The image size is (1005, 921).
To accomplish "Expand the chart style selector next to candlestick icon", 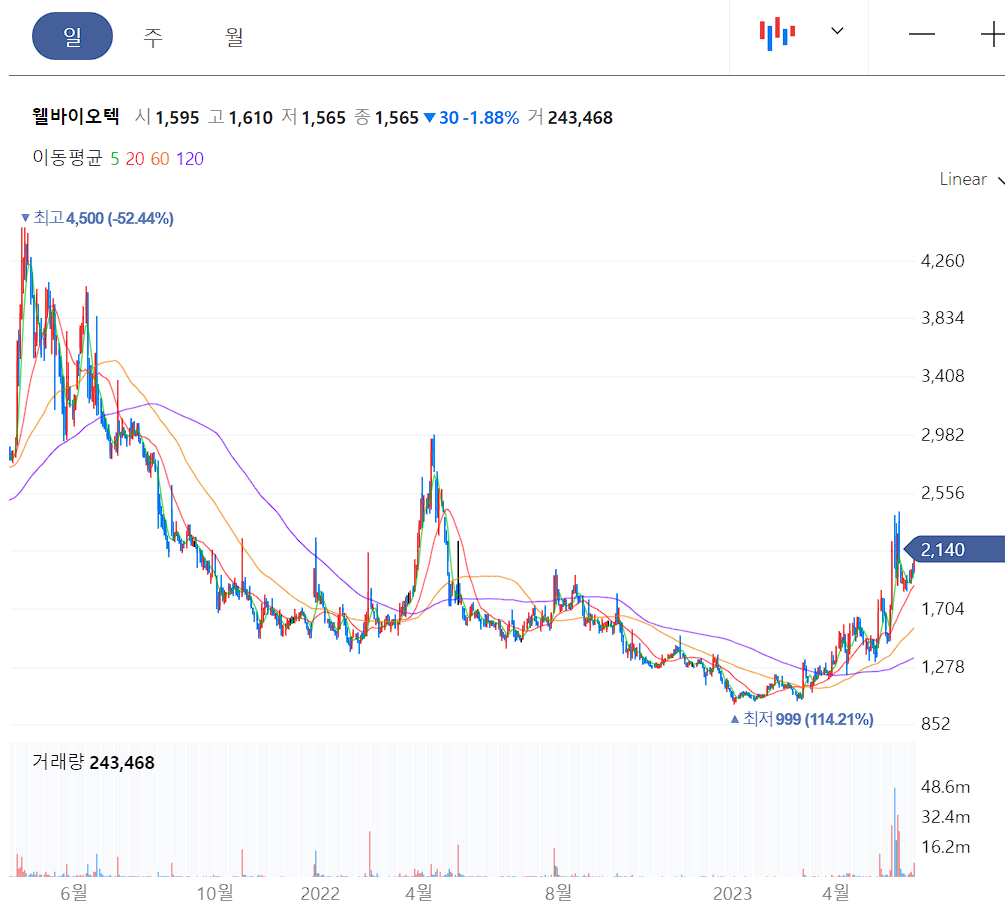I will tap(837, 32).
